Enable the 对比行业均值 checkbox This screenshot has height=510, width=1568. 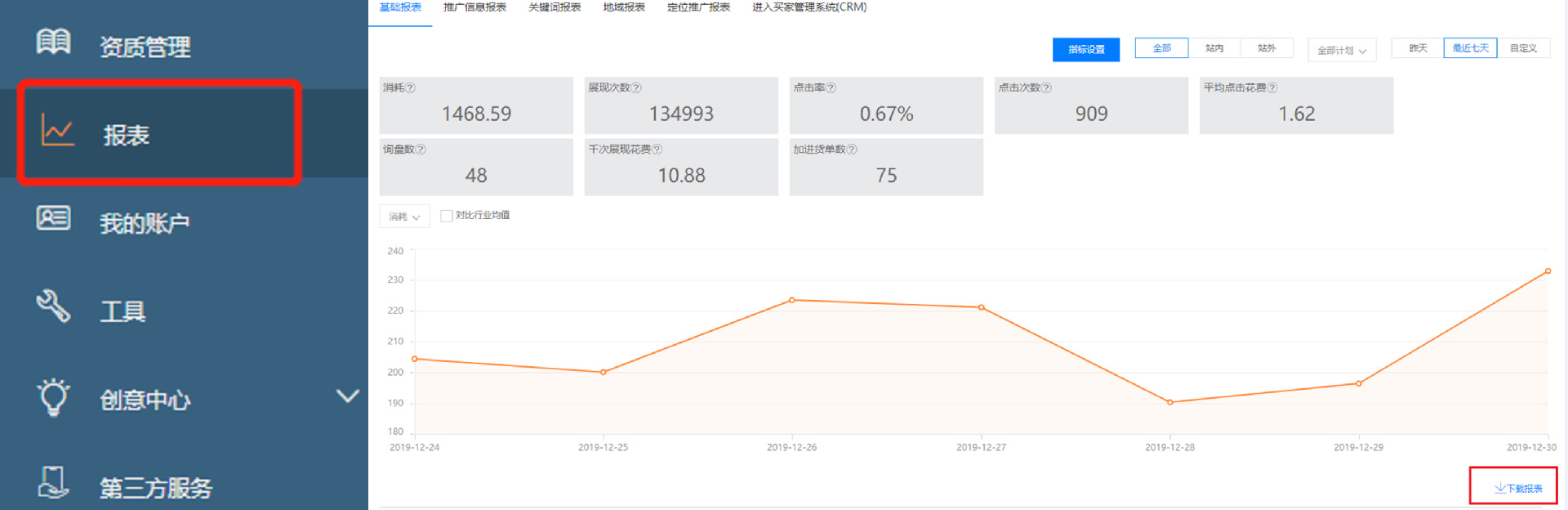click(446, 216)
